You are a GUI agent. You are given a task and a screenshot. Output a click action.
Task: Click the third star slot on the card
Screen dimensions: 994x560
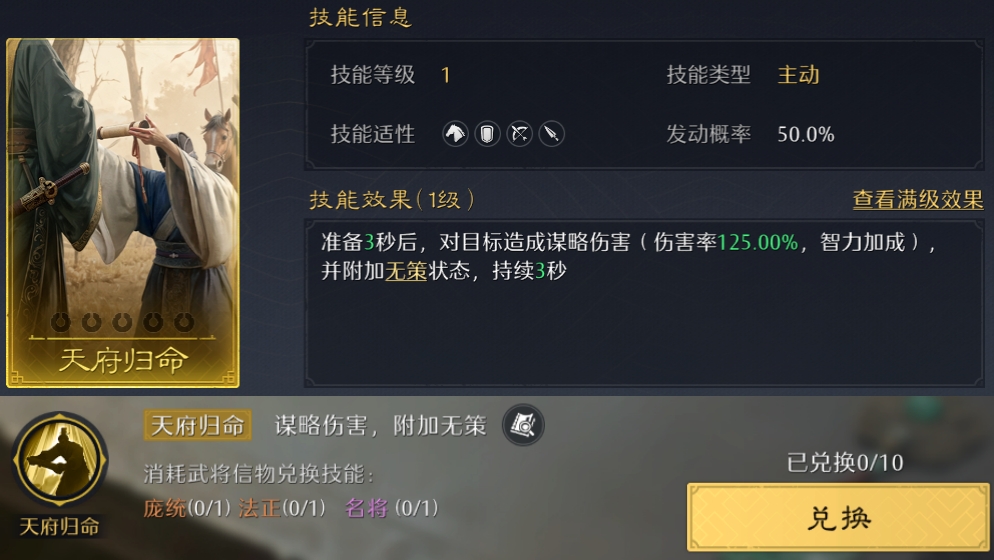pyautogui.click(x=122, y=322)
